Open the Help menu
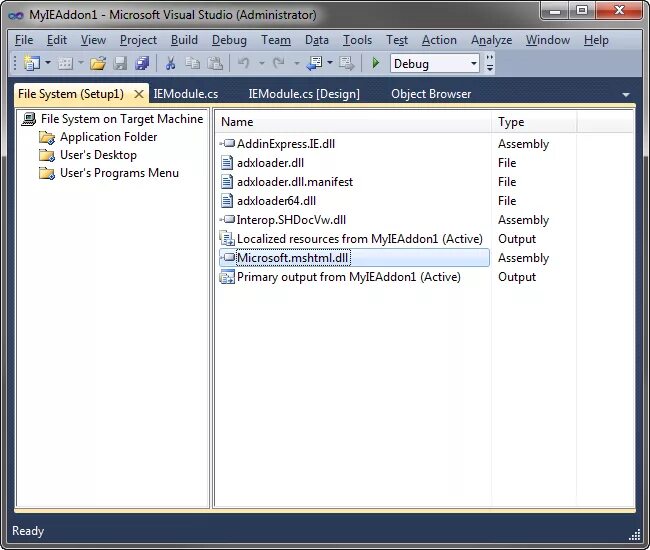Viewport: 650px width, 550px height. point(596,40)
